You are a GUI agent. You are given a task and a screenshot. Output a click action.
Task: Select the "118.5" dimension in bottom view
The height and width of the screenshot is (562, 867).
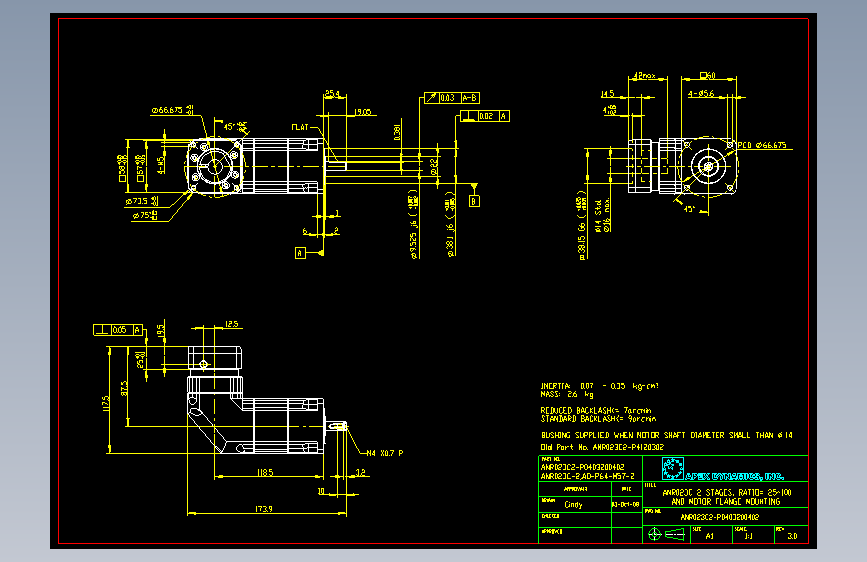tap(265, 472)
